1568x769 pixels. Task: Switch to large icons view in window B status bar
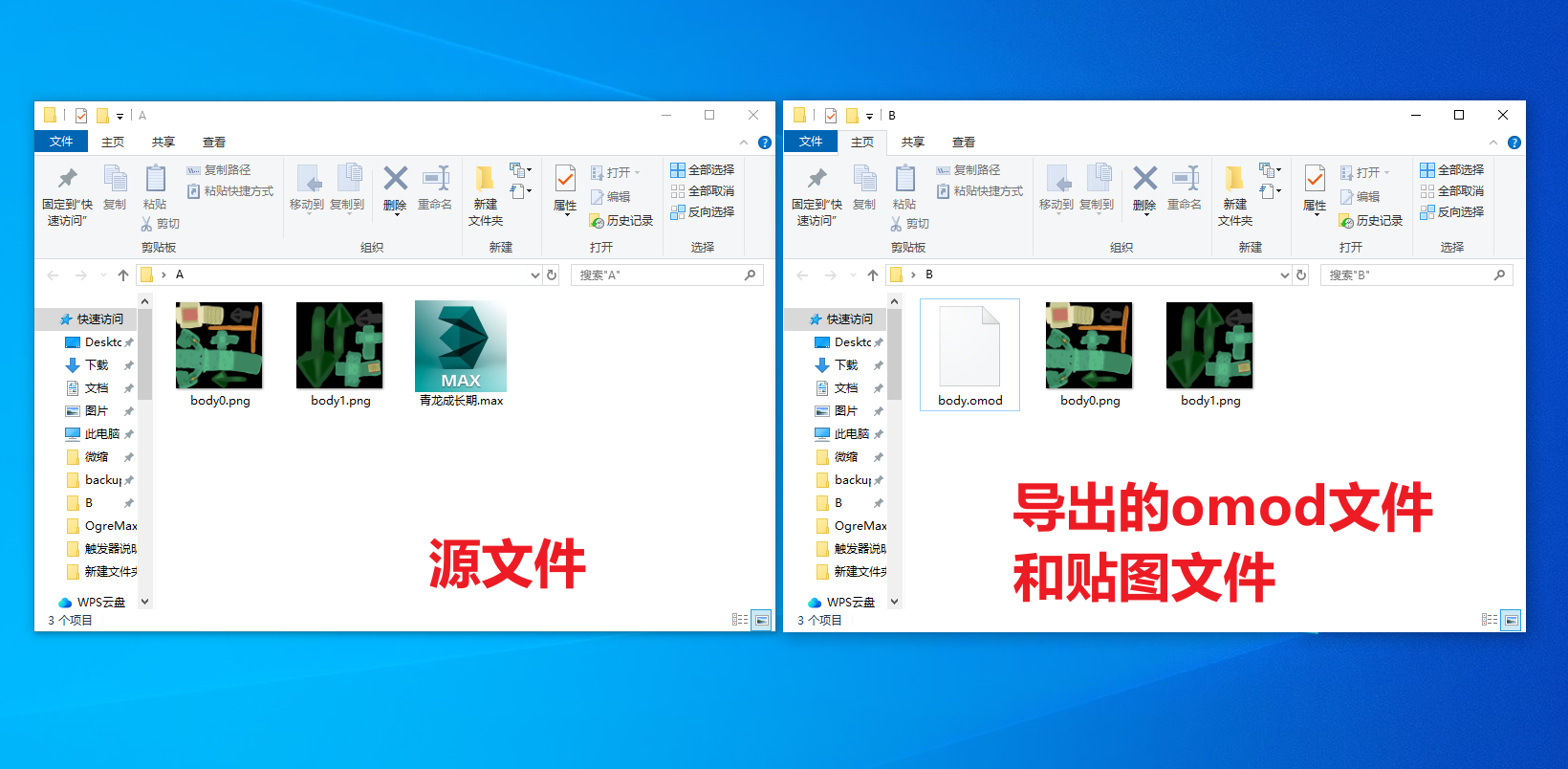[x=1511, y=620]
